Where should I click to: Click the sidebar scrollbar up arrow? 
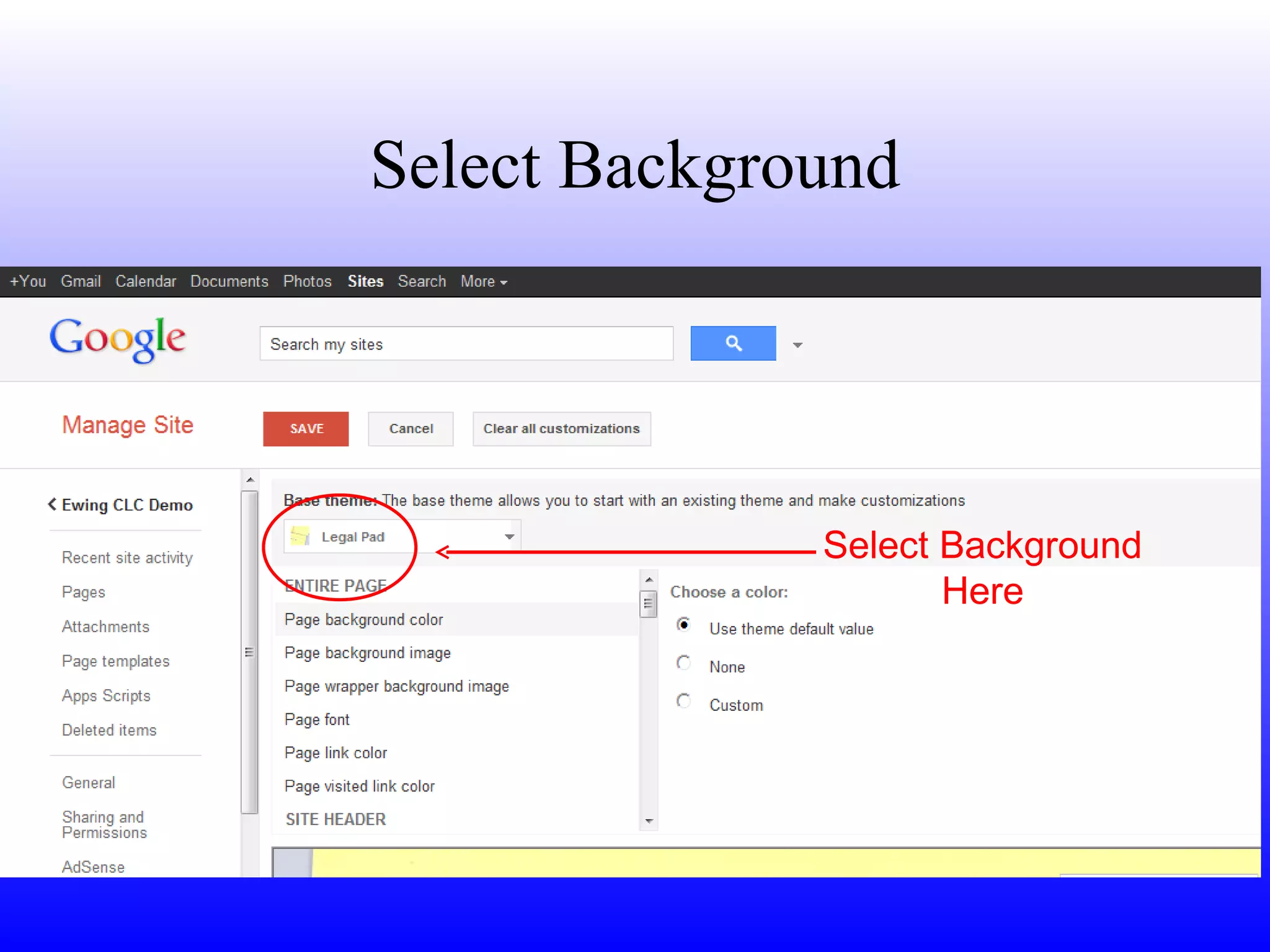(250, 480)
